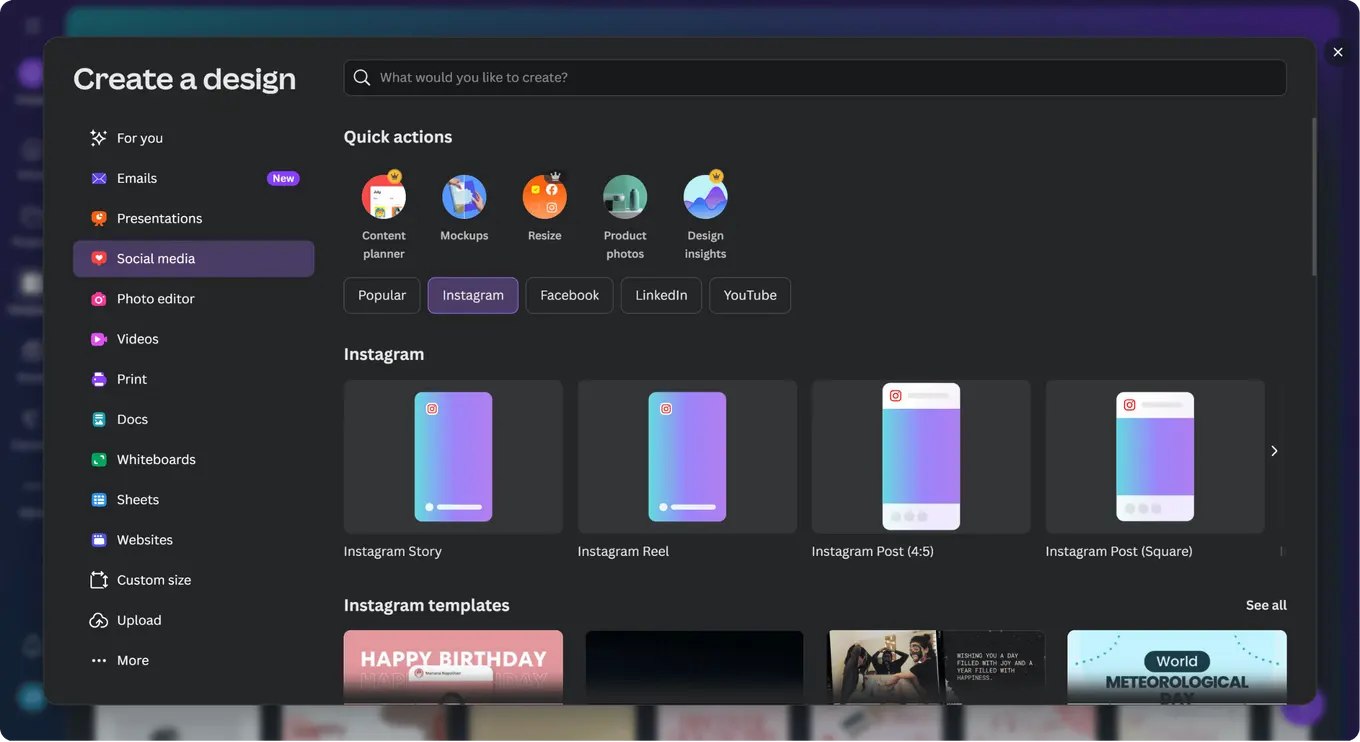
Task: Click the design search input field
Action: 815,78
